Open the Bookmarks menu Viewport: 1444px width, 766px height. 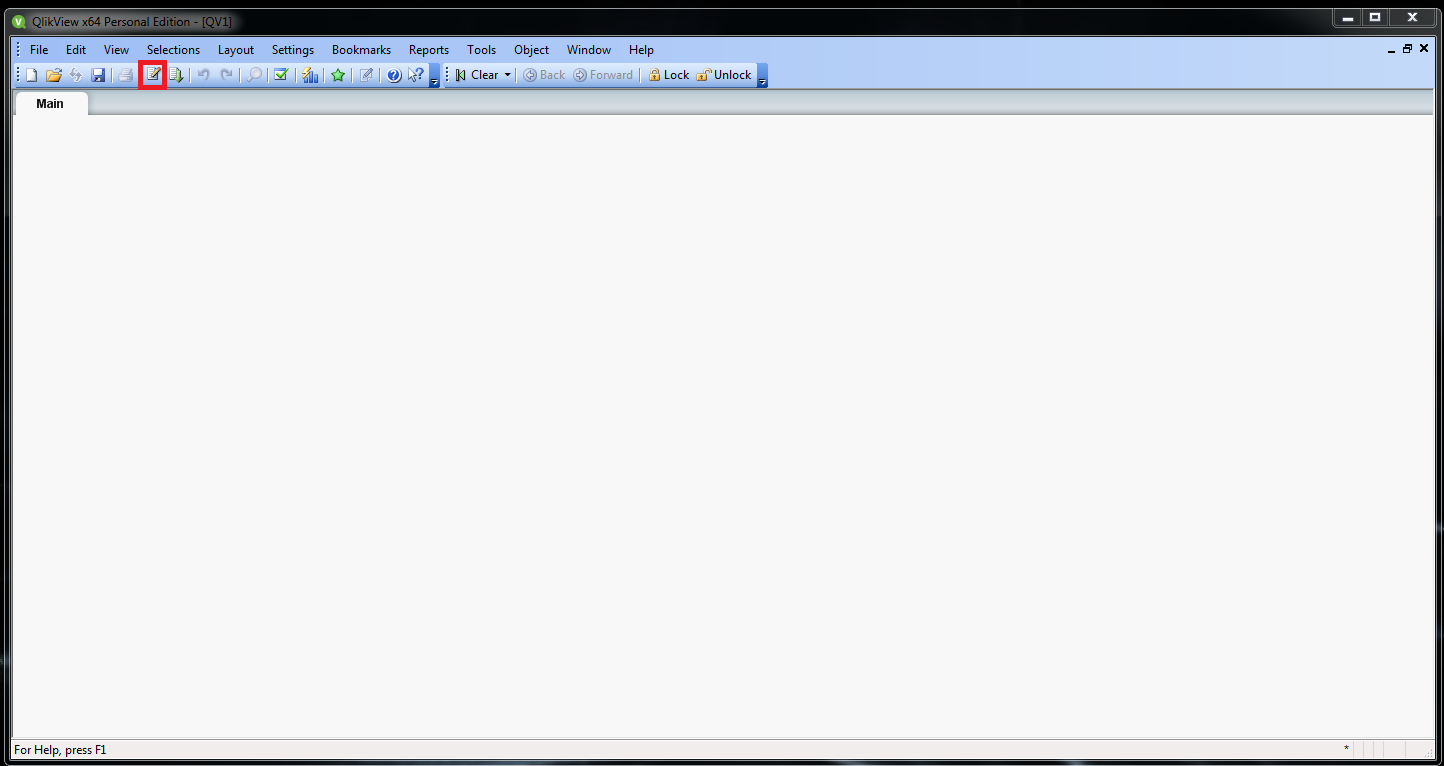coord(361,50)
